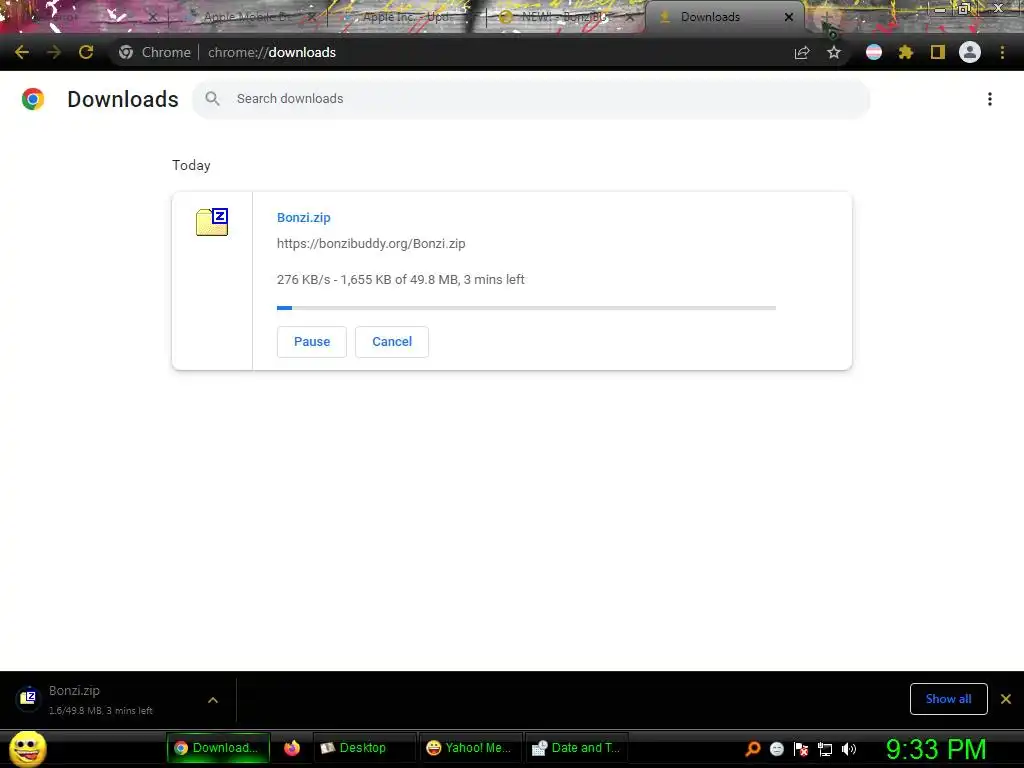Open Chrome's three-dot main menu

tap(1002, 52)
